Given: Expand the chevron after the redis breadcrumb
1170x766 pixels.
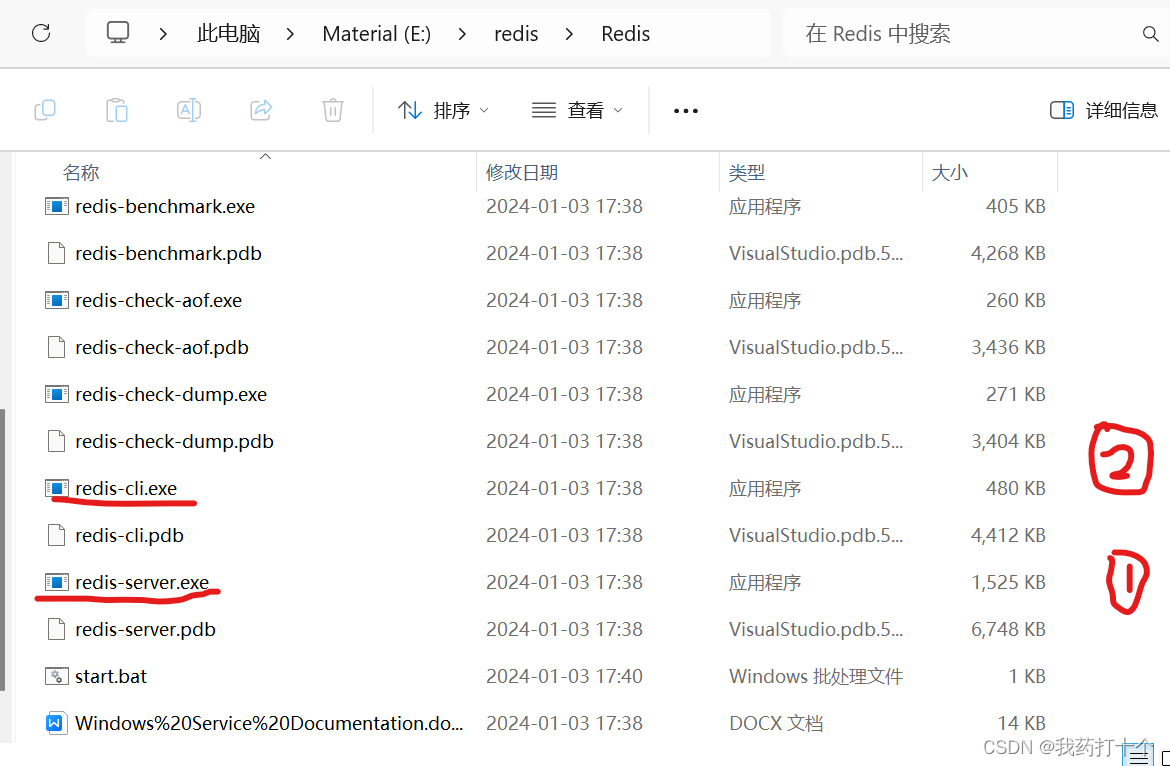Looking at the screenshot, I should tap(570, 34).
